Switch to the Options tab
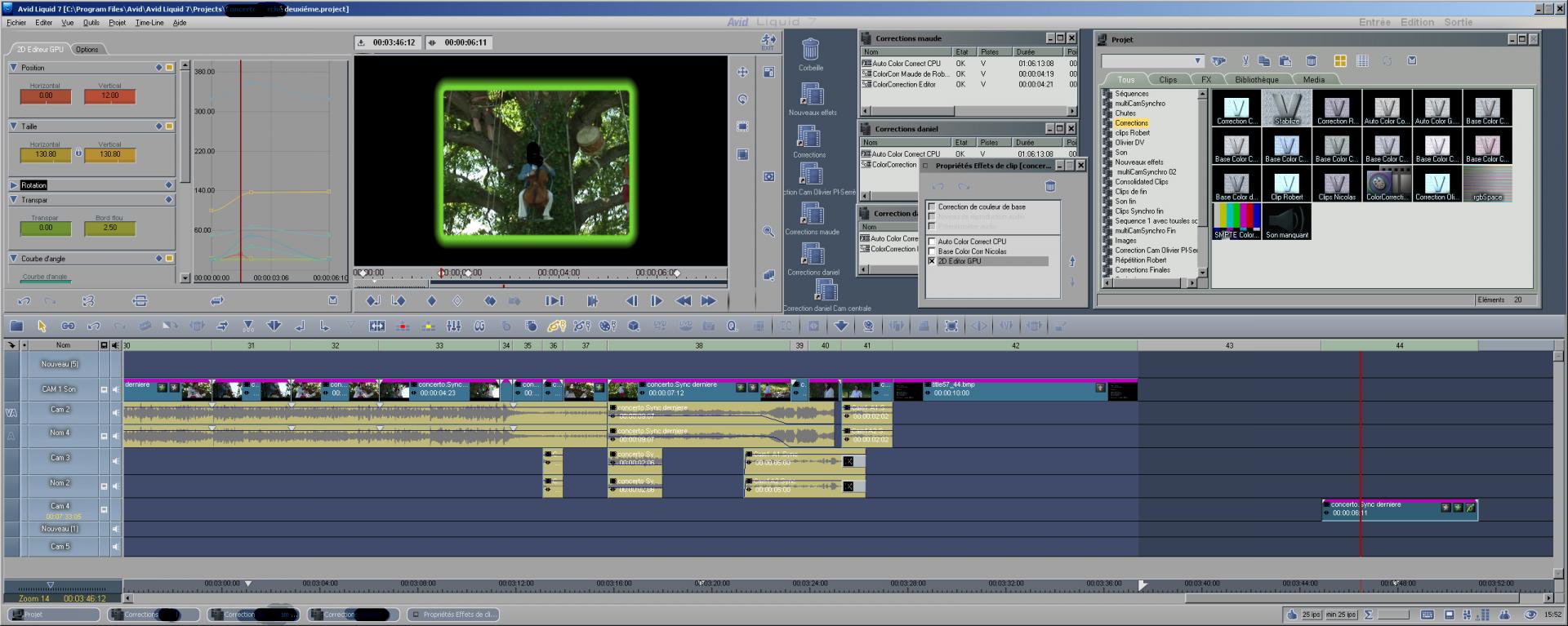 click(x=87, y=50)
